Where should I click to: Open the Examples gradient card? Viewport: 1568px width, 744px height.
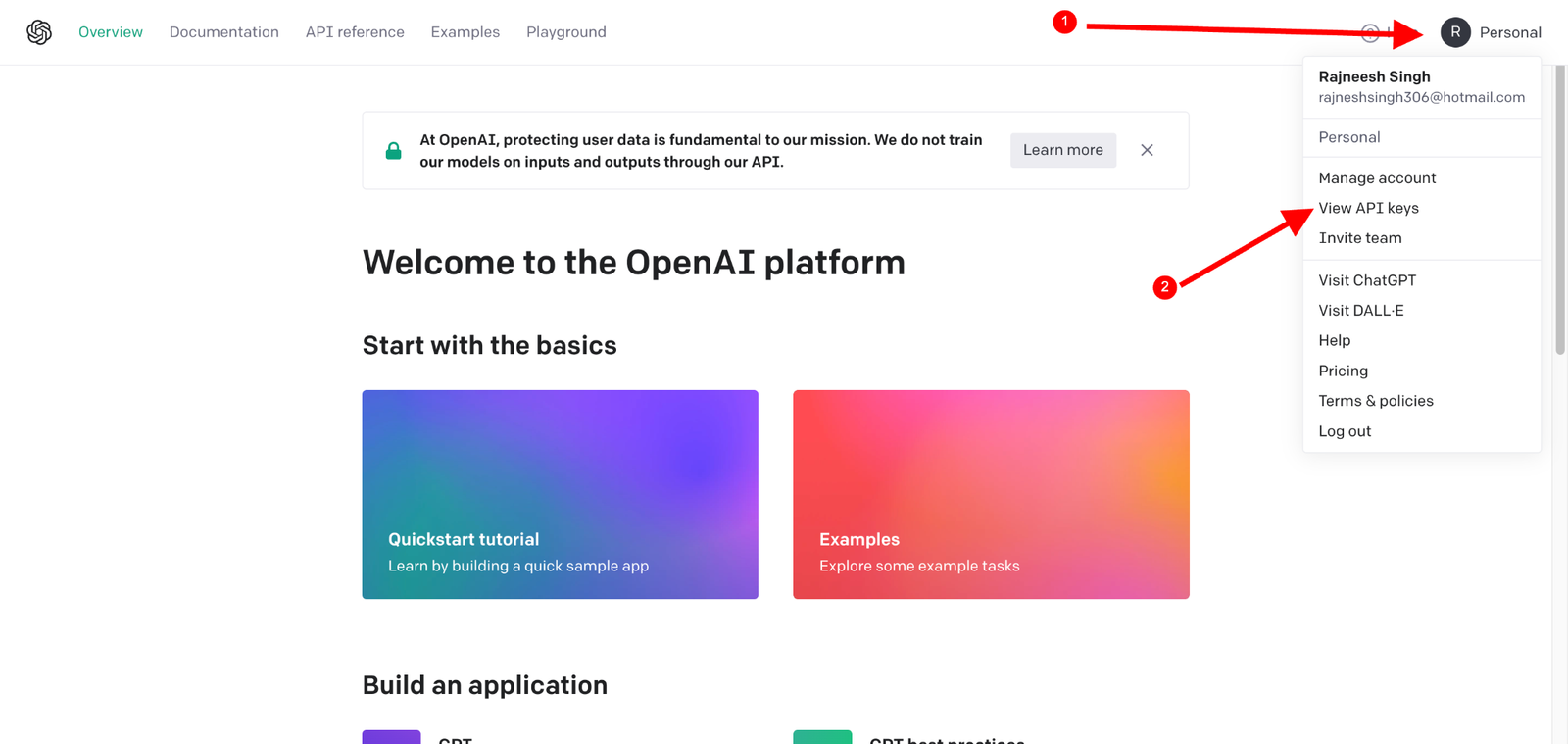[x=991, y=495]
